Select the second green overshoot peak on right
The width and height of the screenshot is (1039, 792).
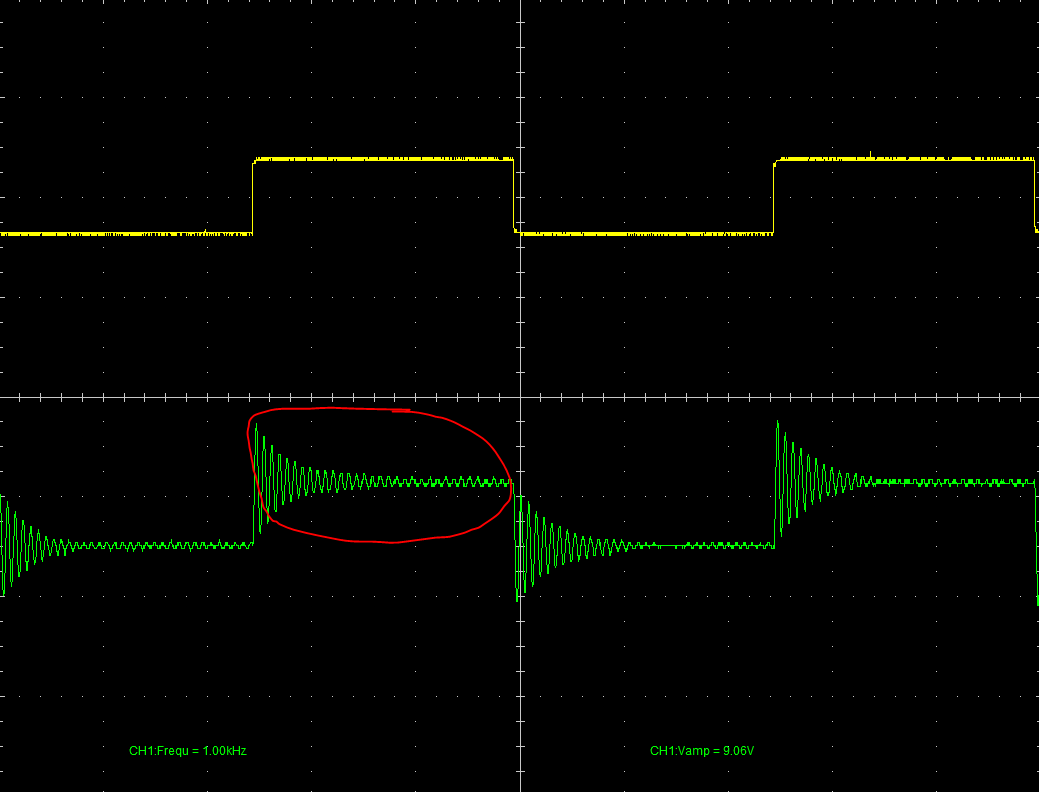pos(778,424)
